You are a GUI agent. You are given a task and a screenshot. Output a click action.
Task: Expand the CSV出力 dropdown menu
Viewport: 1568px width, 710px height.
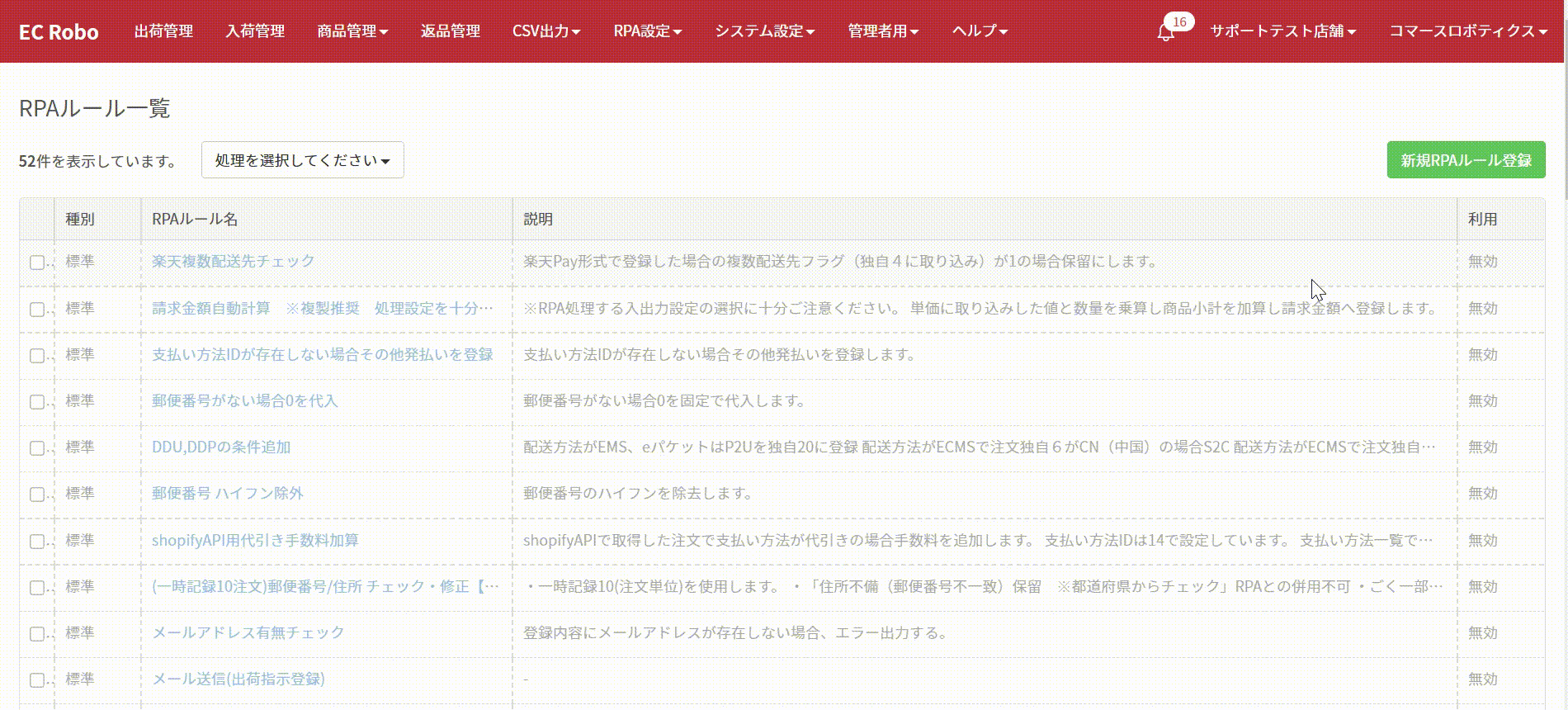point(546,31)
